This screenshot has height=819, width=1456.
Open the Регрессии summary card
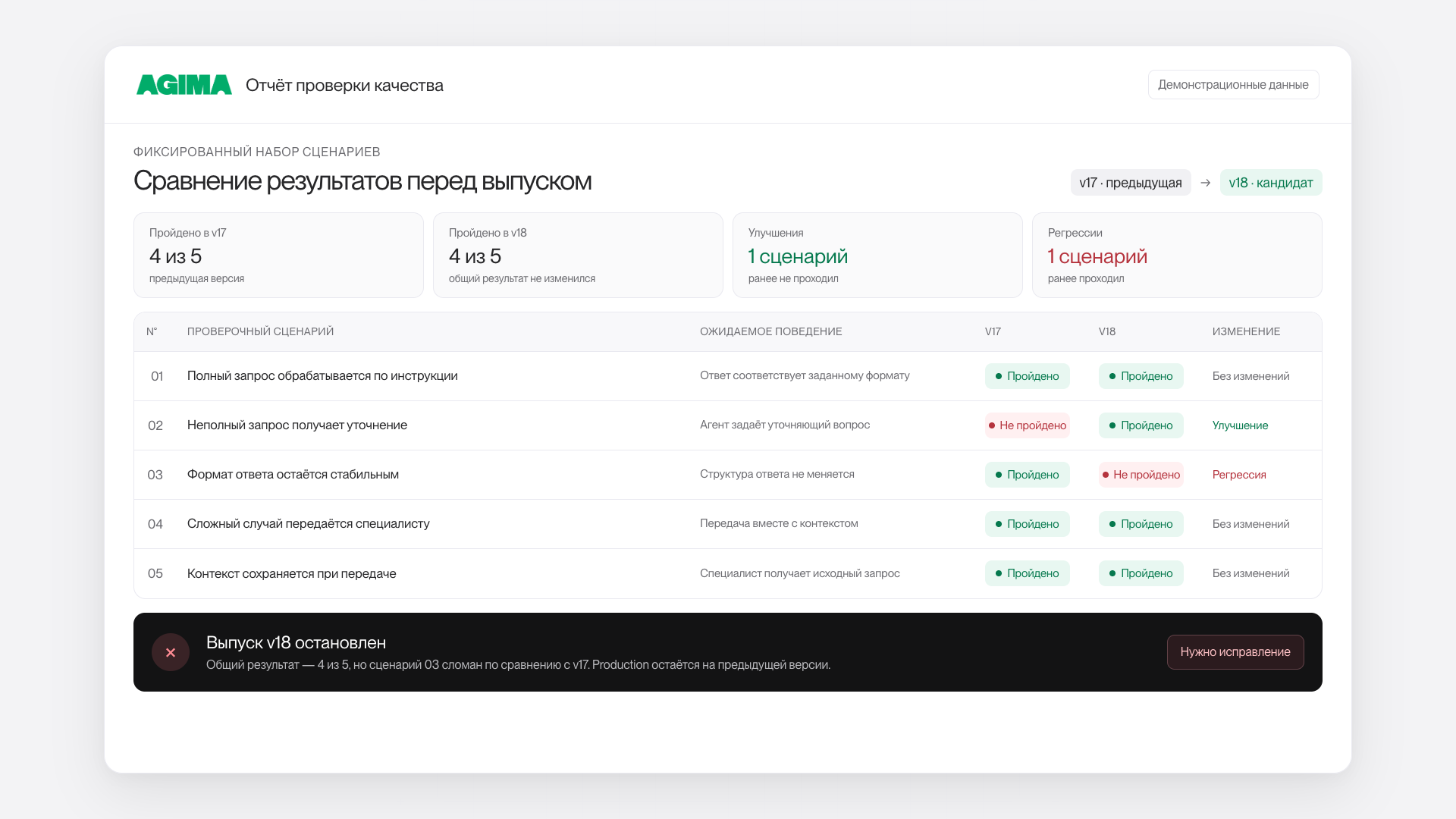[1177, 255]
